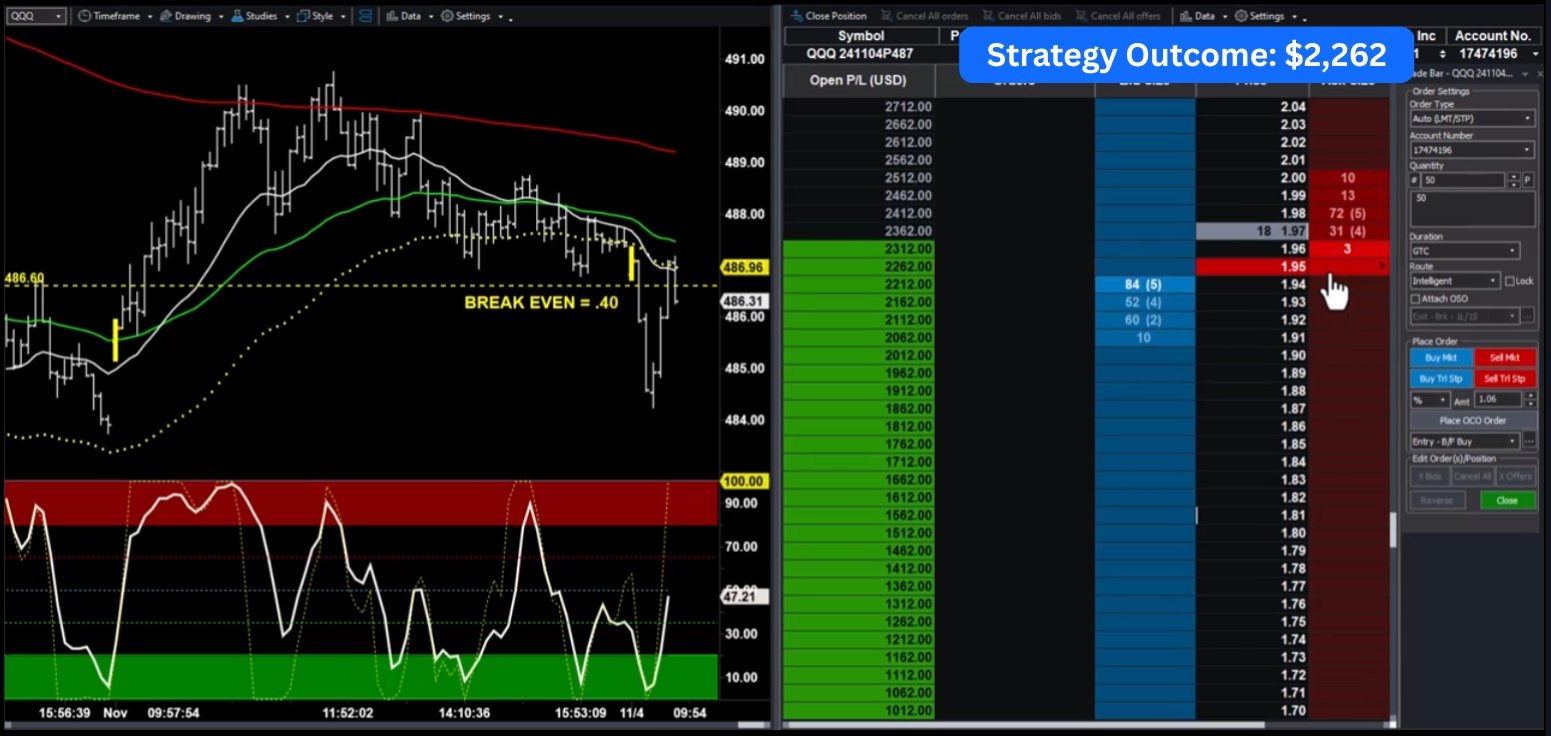Open the Duration GTC dropdown
The image size is (1551, 736).
(x=1464, y=250)
